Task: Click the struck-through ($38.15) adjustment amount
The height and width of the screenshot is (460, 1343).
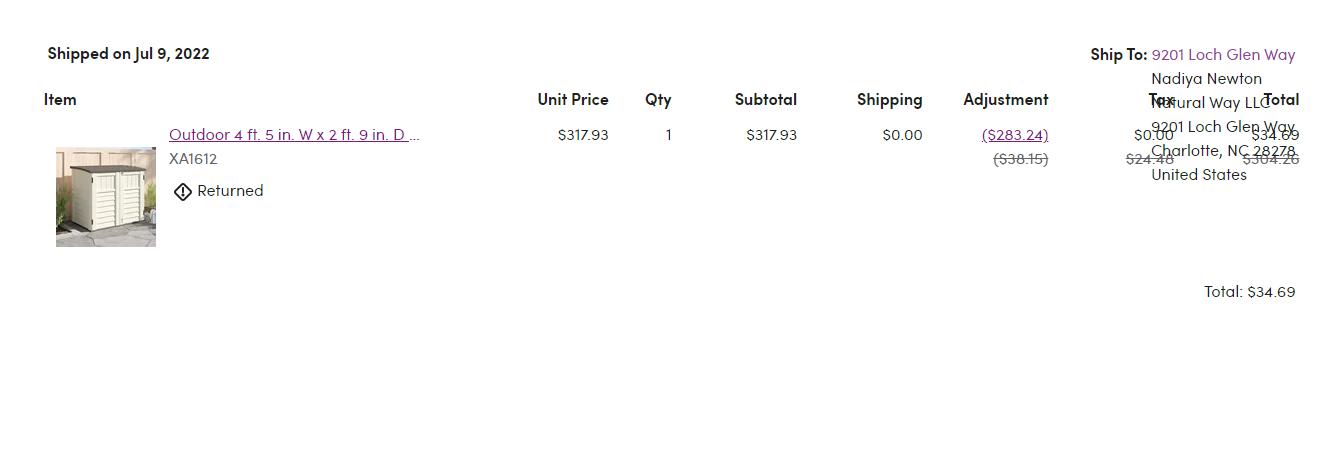Action: 1021,158
